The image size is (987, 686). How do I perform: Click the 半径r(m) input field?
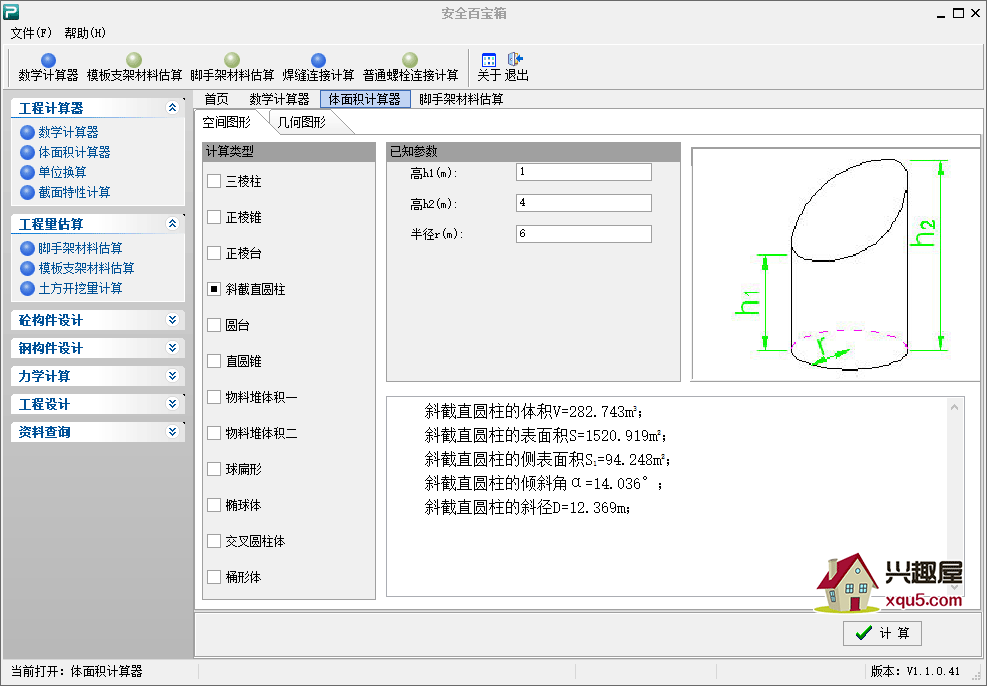coord(584,234)
